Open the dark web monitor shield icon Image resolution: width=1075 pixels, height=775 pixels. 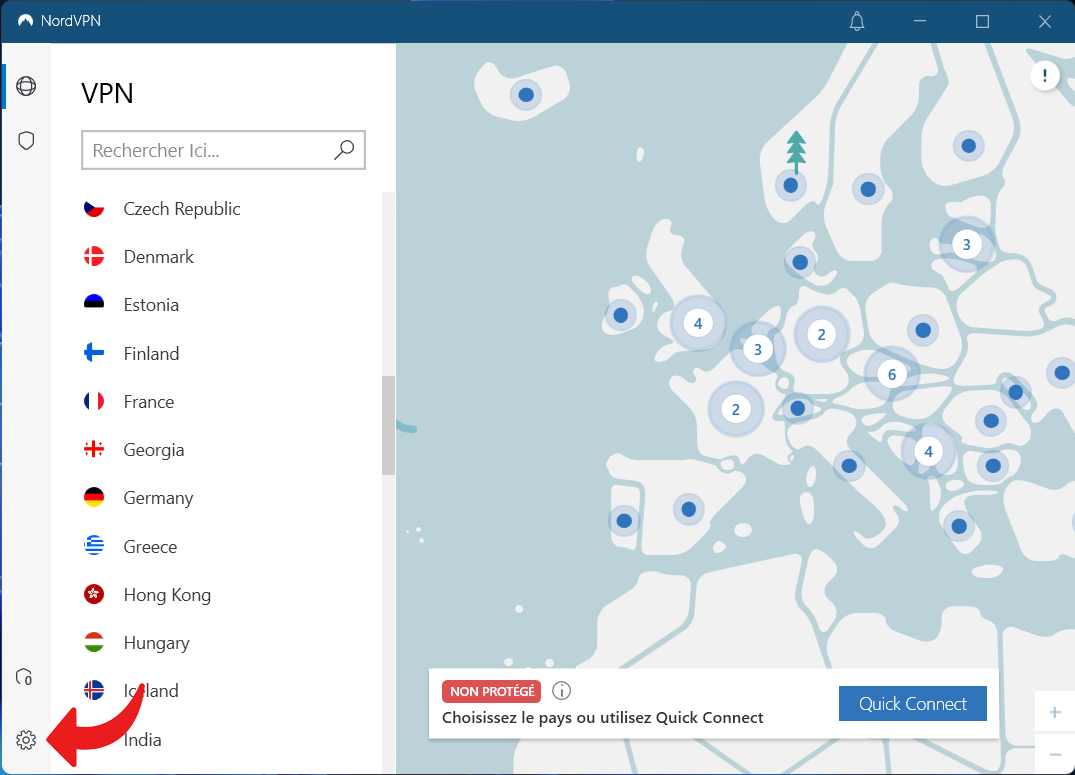[x=25, y=678]
